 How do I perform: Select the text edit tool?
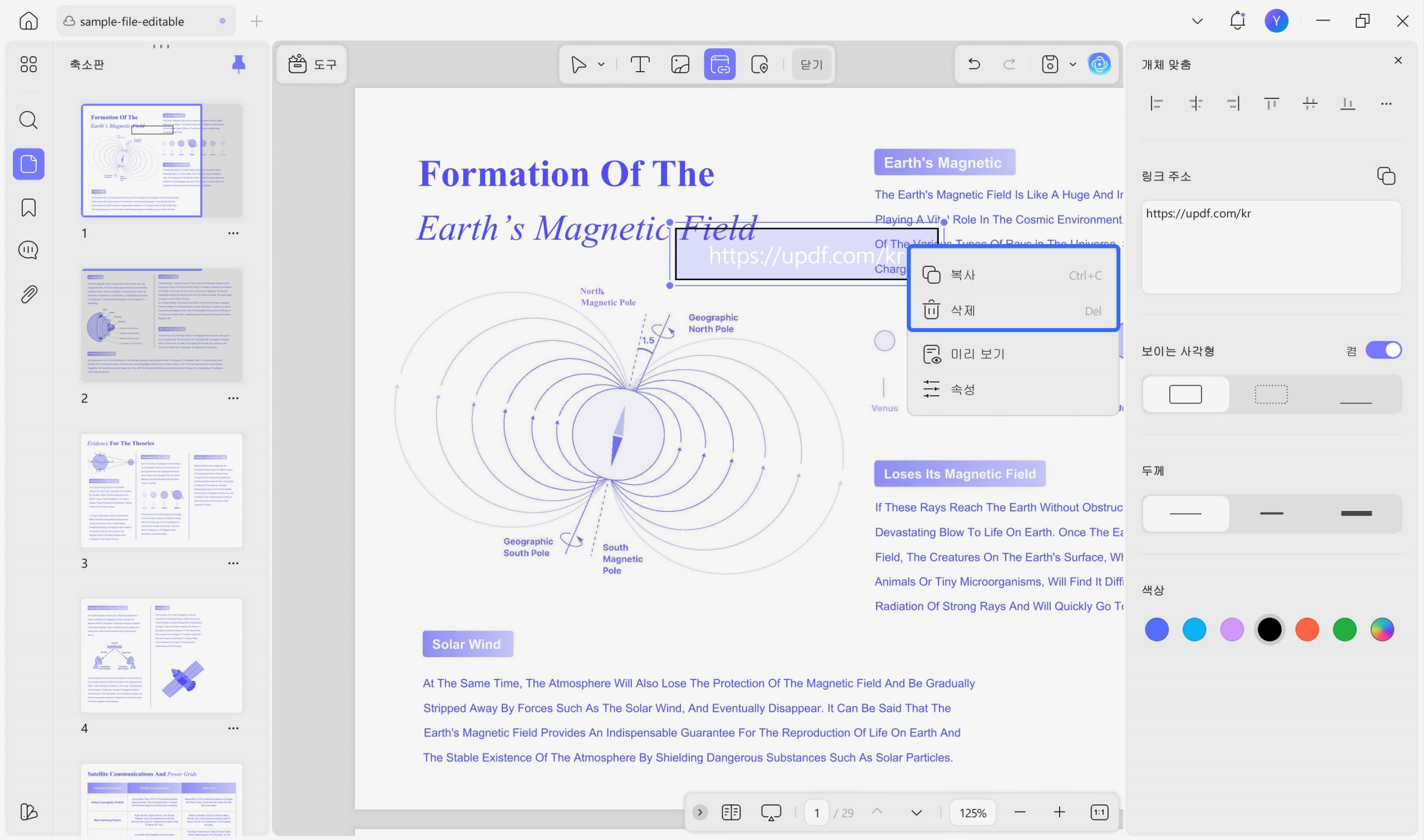click(640, 64)
